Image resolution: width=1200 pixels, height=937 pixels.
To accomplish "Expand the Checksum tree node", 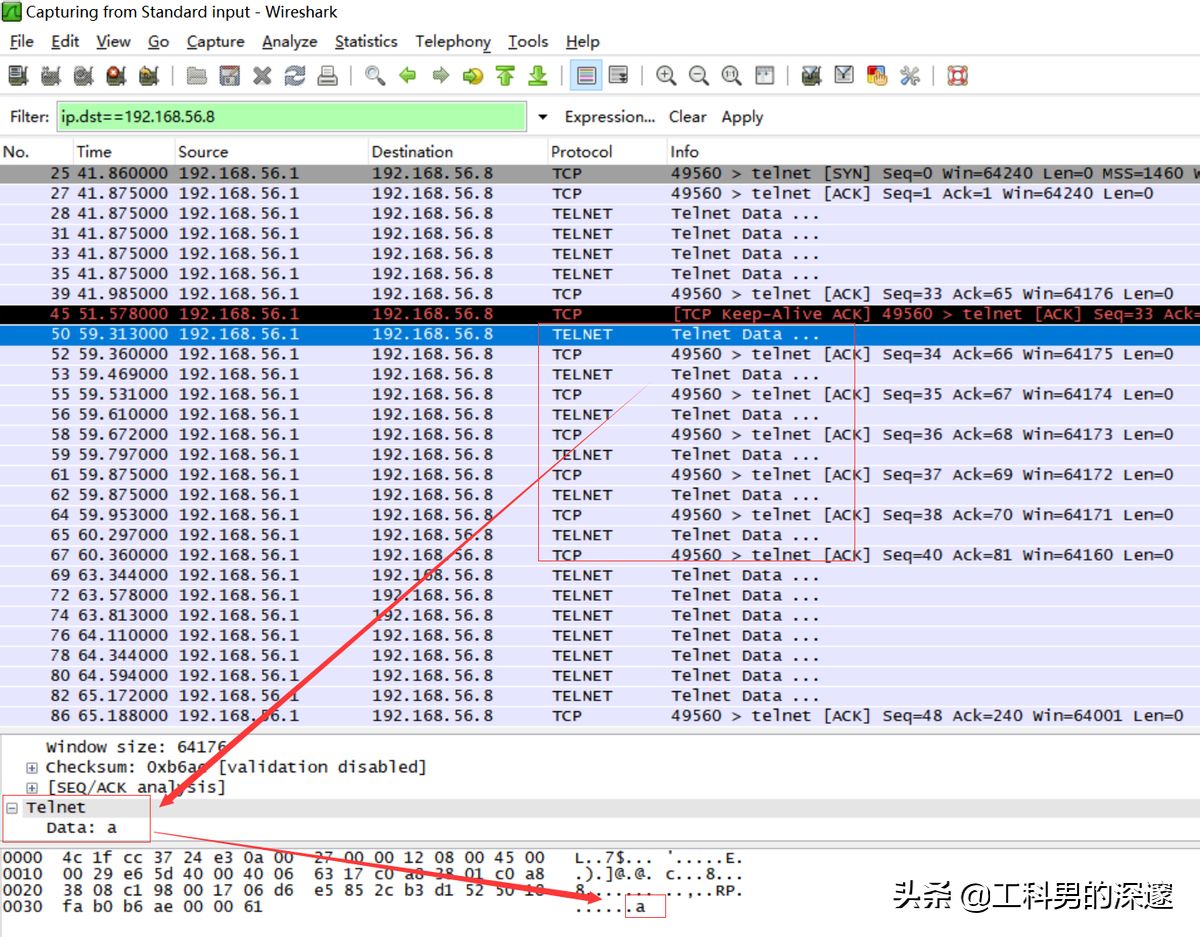I will point(32,768).
